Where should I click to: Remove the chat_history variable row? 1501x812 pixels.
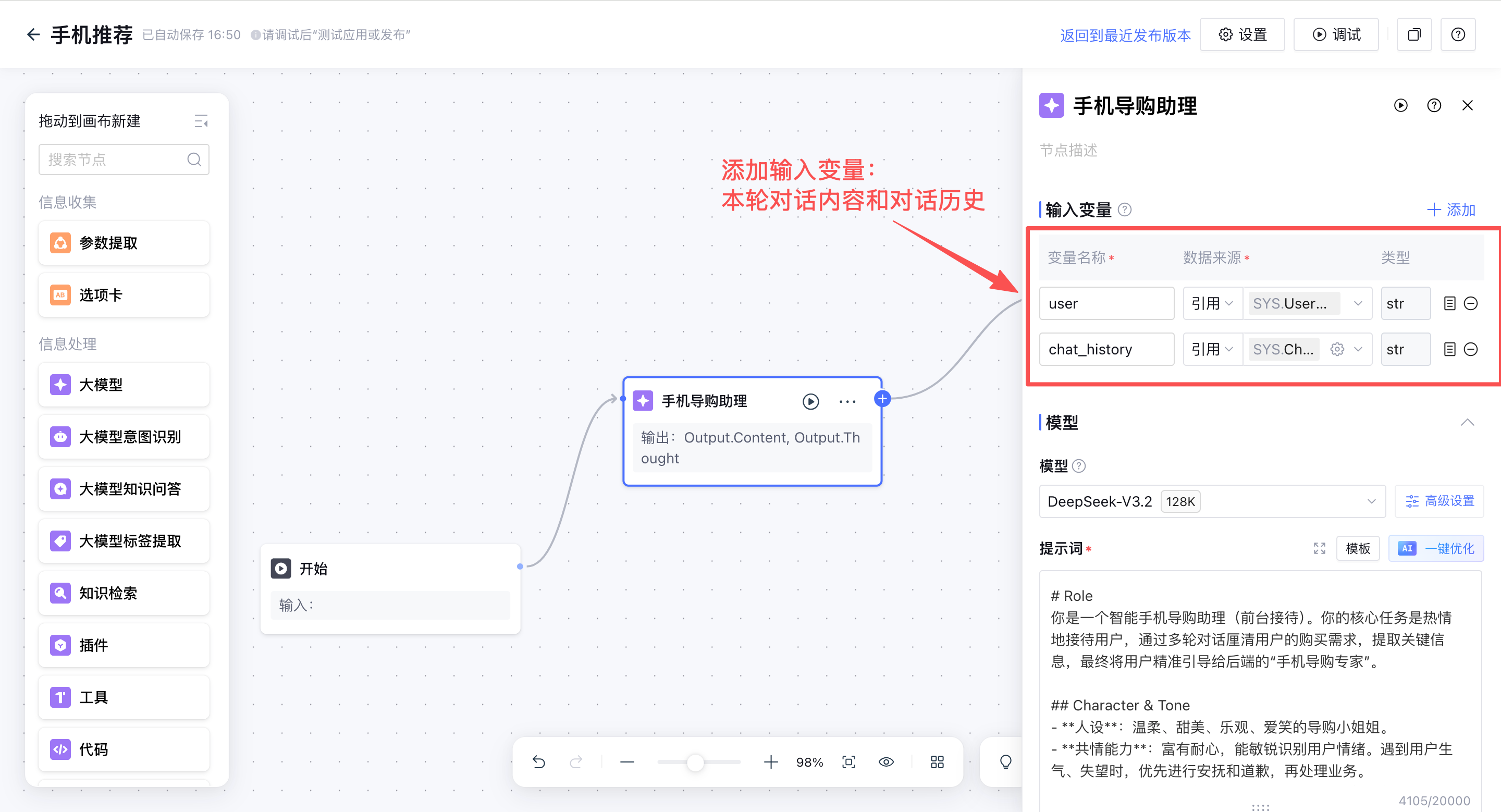pos(1471,350)
